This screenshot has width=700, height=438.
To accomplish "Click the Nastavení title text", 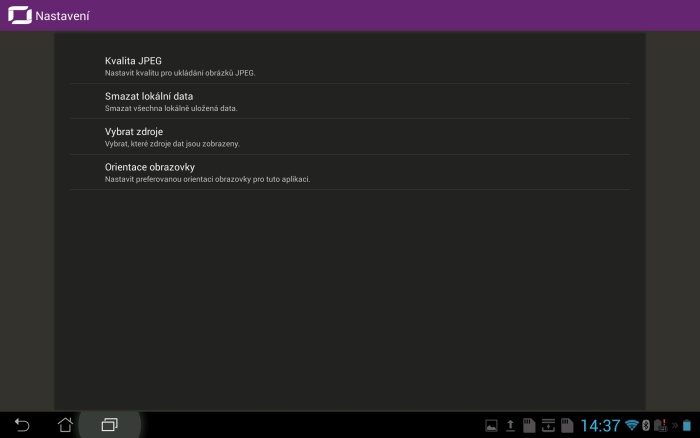I will tap(62, 16).
